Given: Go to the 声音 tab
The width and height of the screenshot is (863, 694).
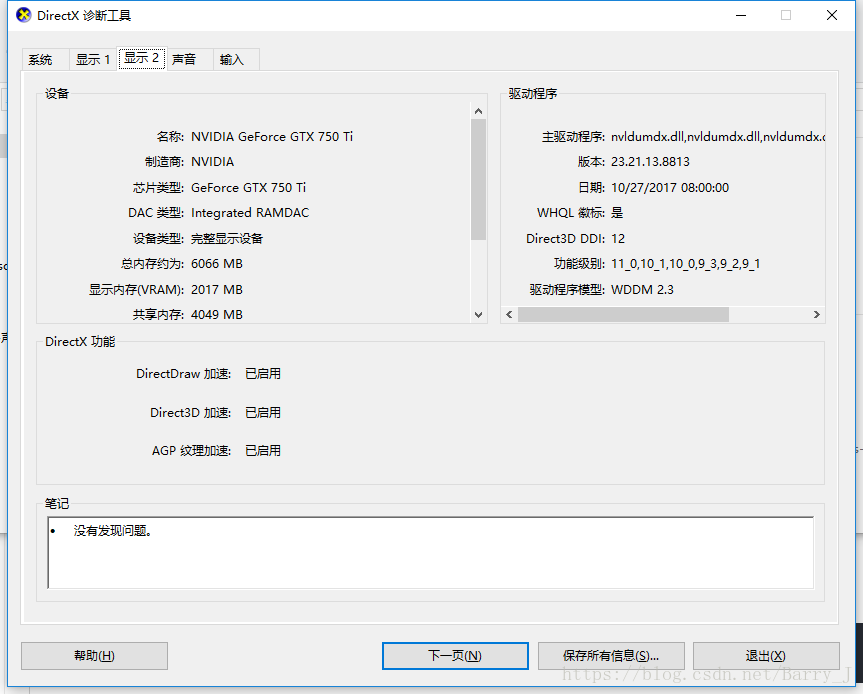Looking at the screenshot, I should click(189, 59).
